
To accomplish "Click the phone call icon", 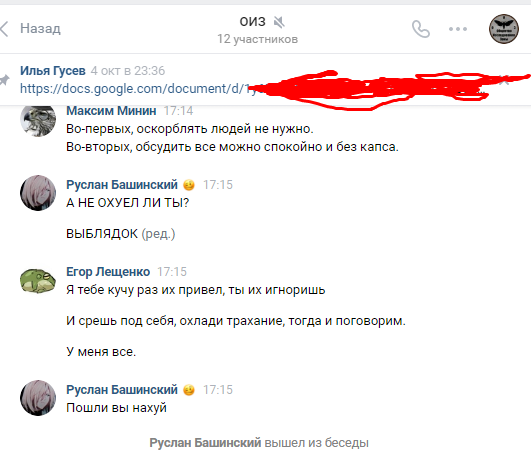I will (x=421, y=29).
